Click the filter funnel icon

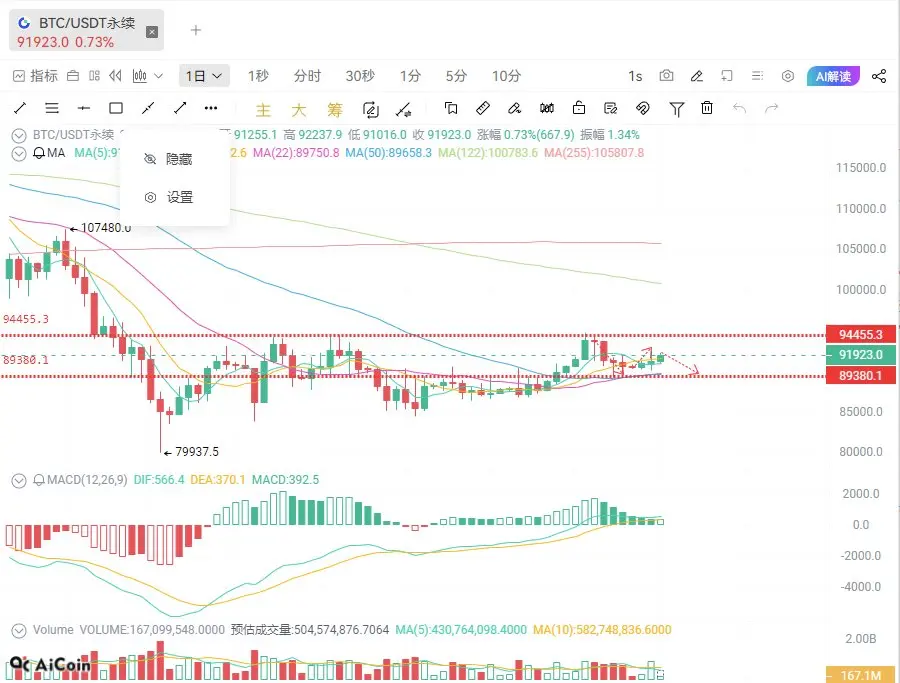click(x=677, y=108)
